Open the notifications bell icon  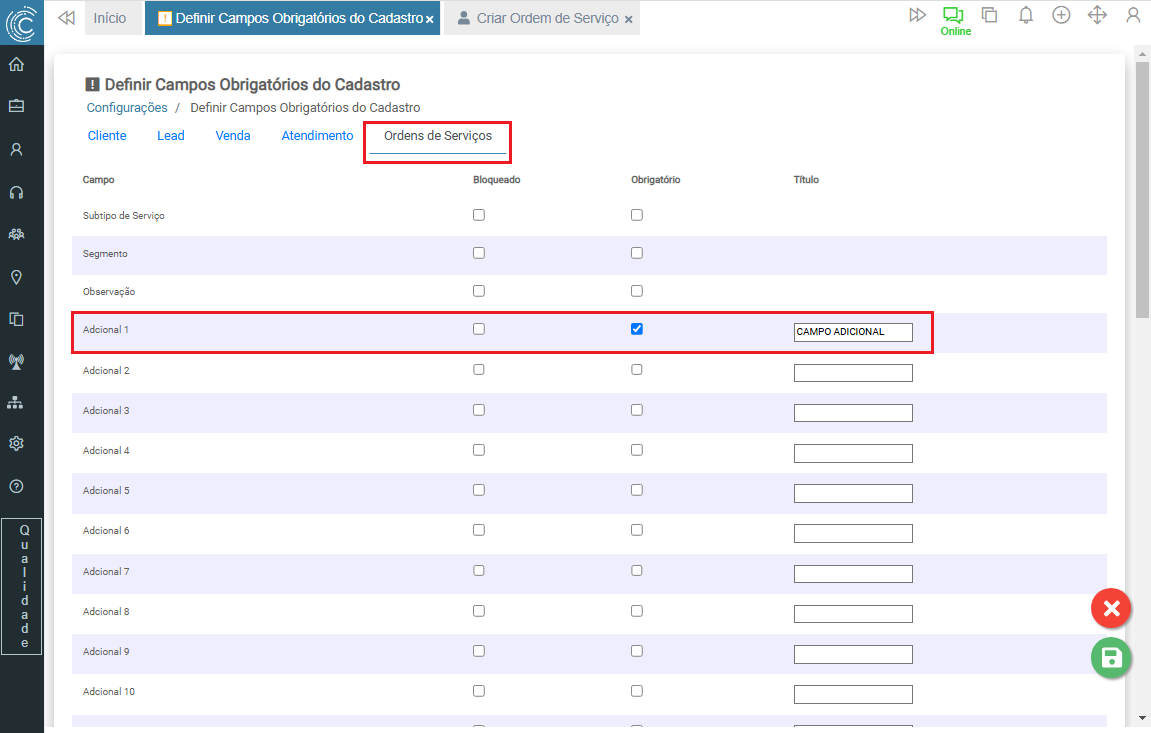[x=1025, y=15]
